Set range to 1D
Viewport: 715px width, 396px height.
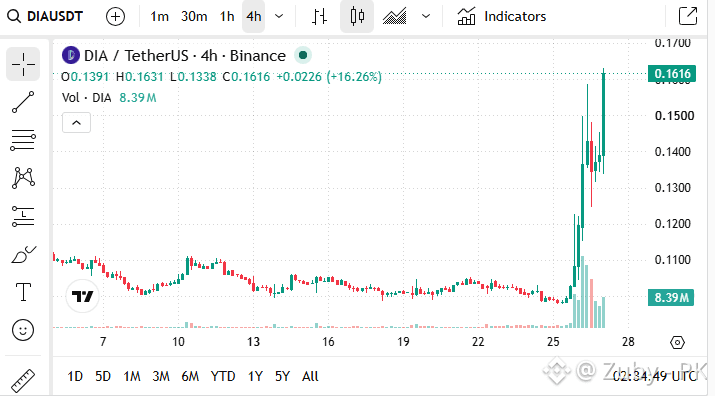pyautogui.click(x=75, y=376)
